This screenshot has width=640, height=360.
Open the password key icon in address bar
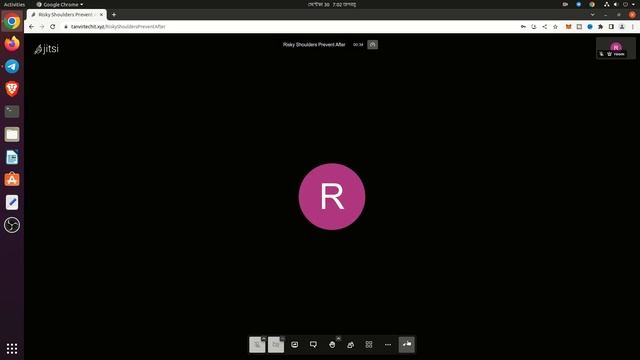523,27
